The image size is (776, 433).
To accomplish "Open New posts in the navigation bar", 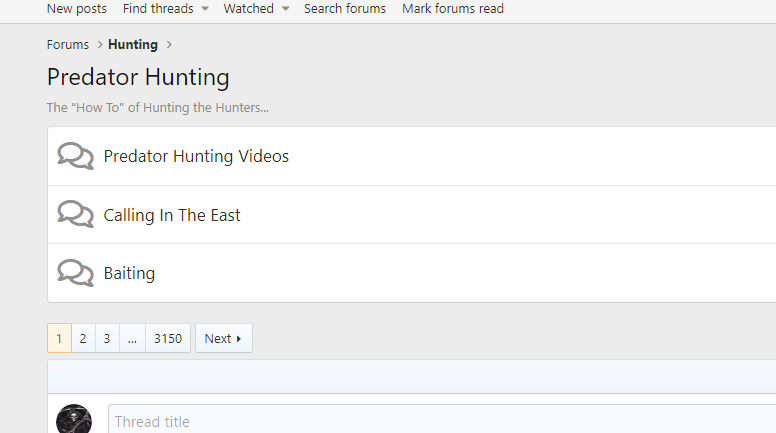I will click(x=77, y=9).
